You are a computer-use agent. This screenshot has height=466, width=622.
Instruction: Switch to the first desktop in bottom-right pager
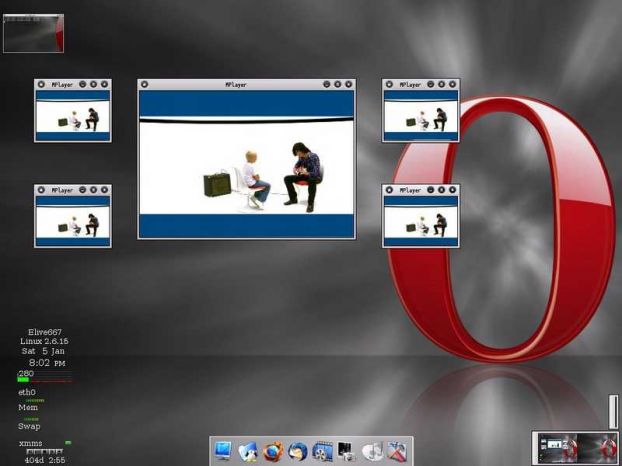pos(558,448)
